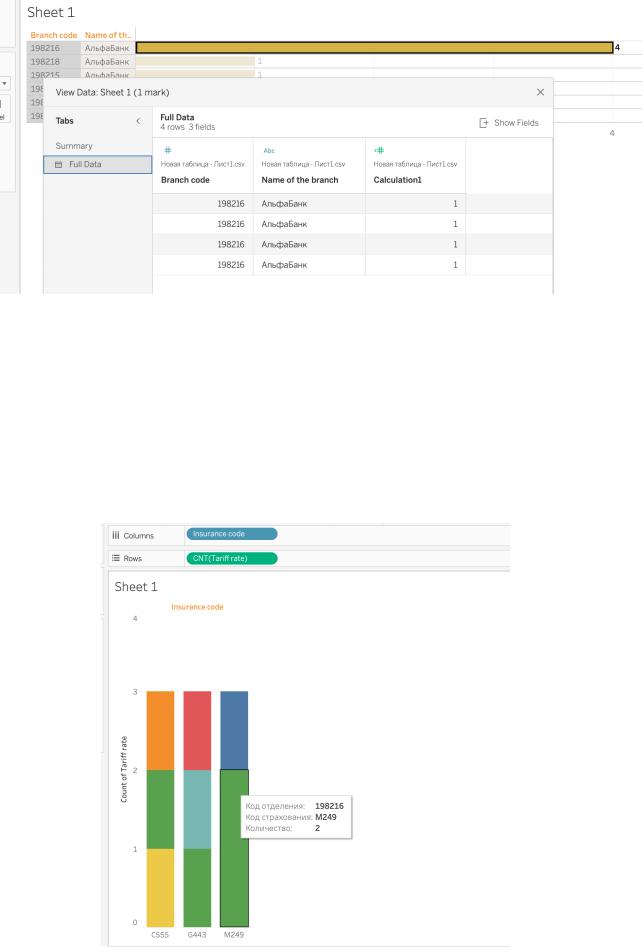Collapse the Tabs pane chevron
The height and width of the screenshot is (947, 642).
(138, 121)
